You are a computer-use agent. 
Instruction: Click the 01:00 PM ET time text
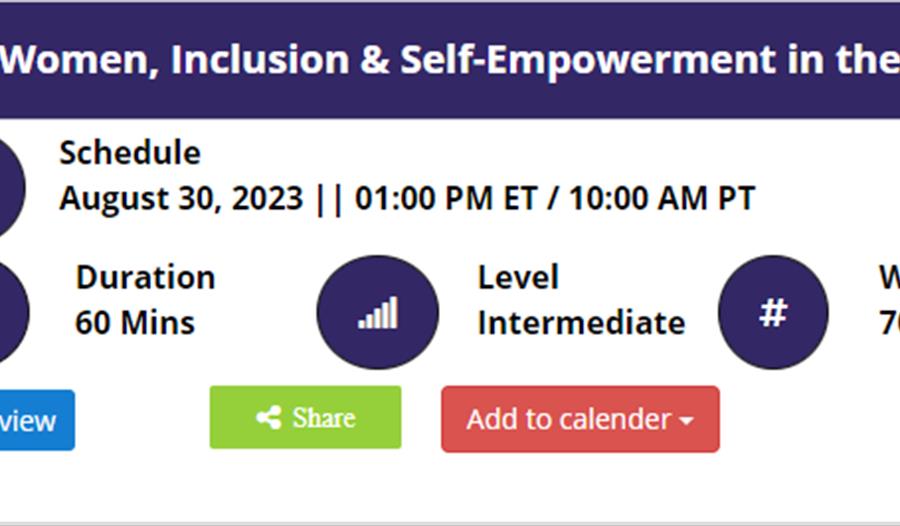tap(446, 198)
